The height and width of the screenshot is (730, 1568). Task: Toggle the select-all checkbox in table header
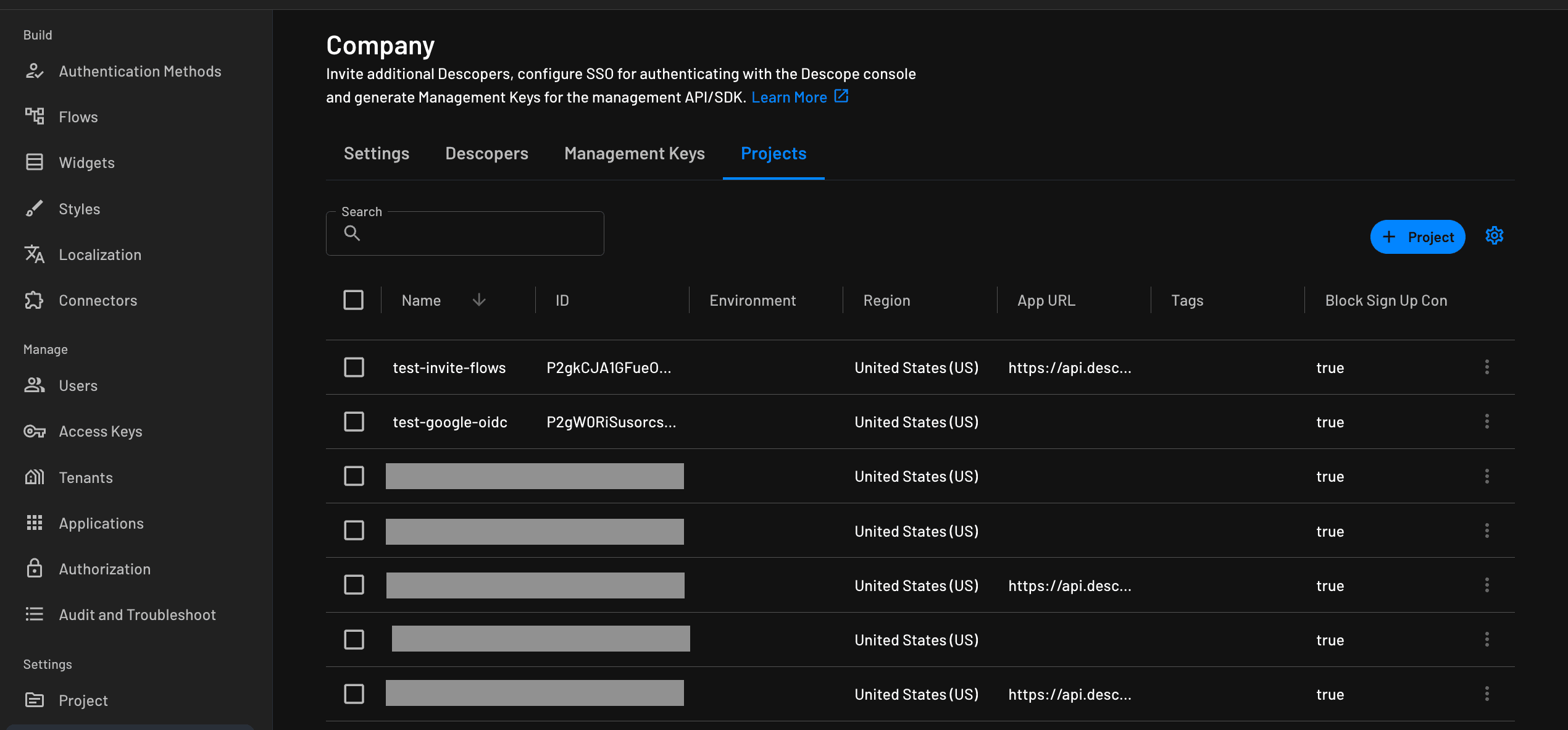pyautogui.click(x=353, y=300)
